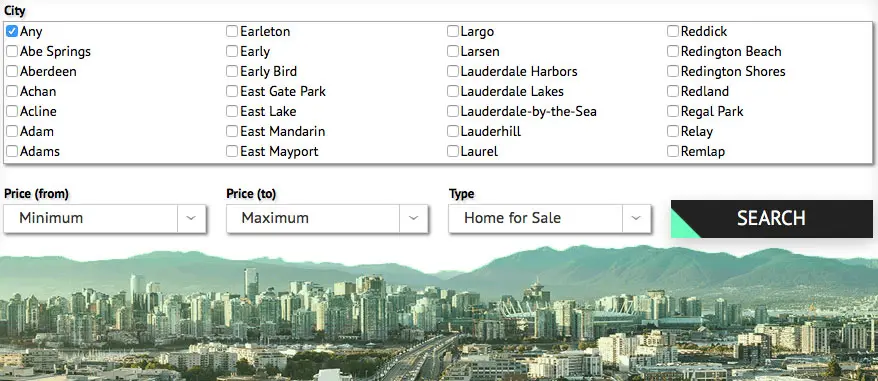Tick the Remlap checkbox
This screenshot has width=878, height=381.
[672, 151]
